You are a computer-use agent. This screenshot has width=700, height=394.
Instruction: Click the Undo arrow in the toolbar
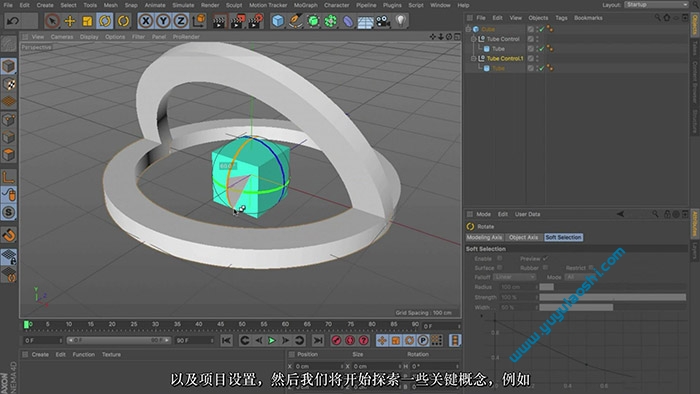pos(13,21)
